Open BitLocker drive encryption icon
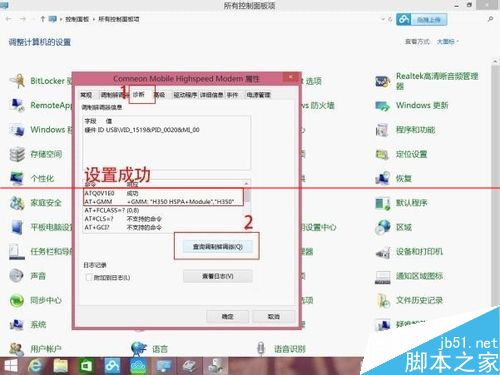Viewport: 500px width, 375px height. click(17, 81)
